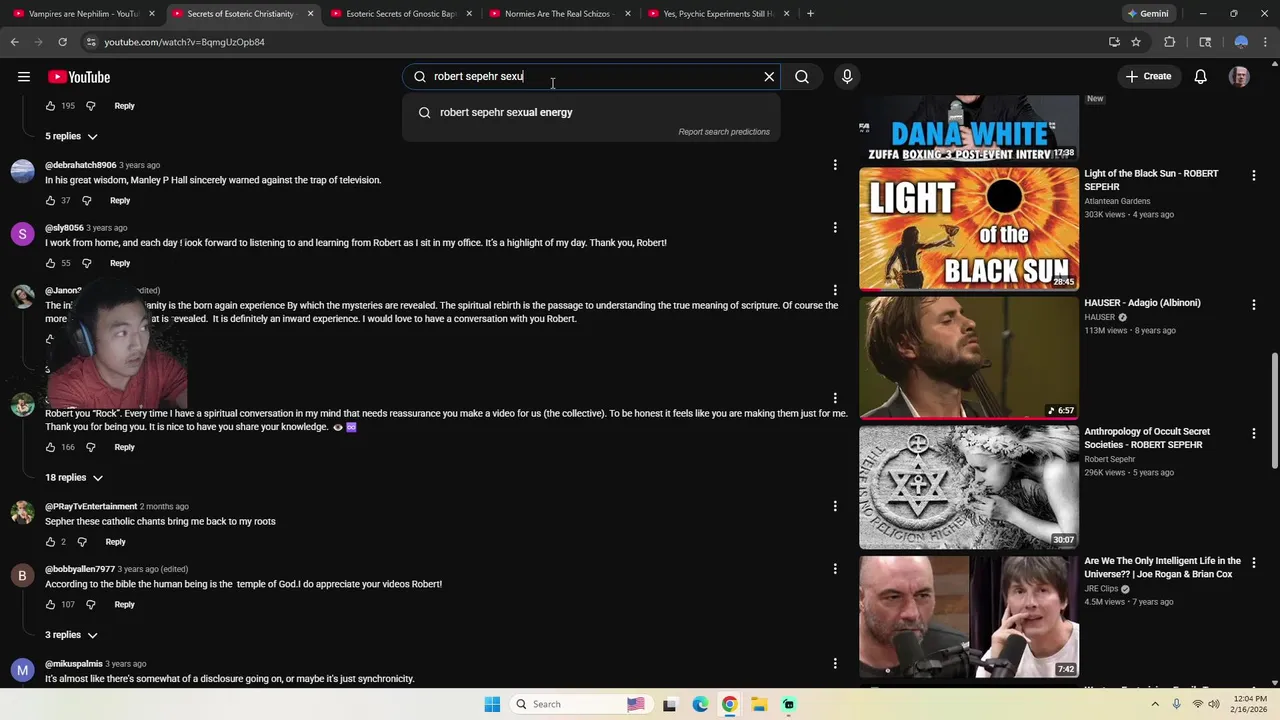Open the Windows Start menu
This screenshot has width=1280, height=720.
click(492, 704)
